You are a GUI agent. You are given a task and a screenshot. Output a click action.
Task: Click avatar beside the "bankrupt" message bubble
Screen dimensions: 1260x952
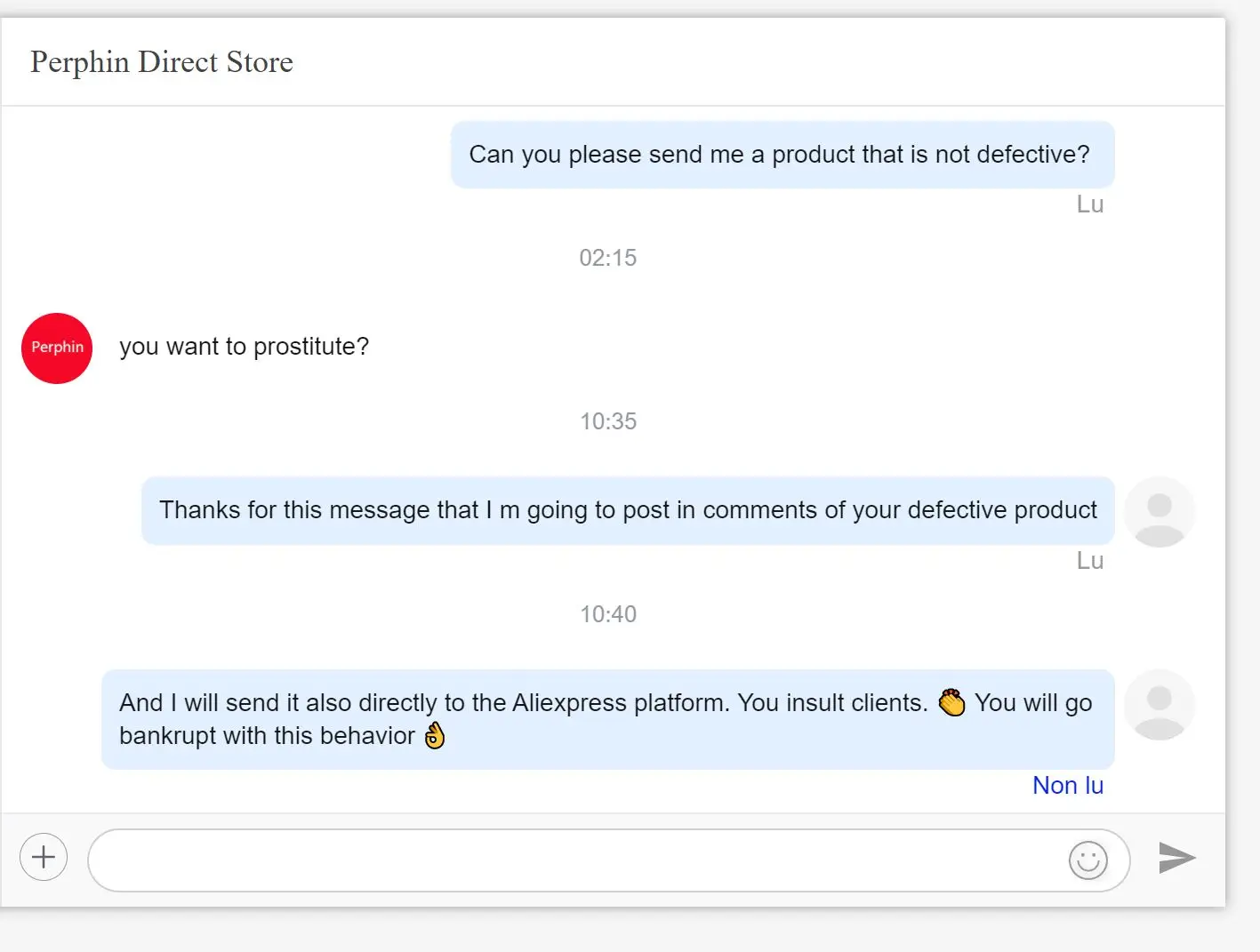(1159, 705)
